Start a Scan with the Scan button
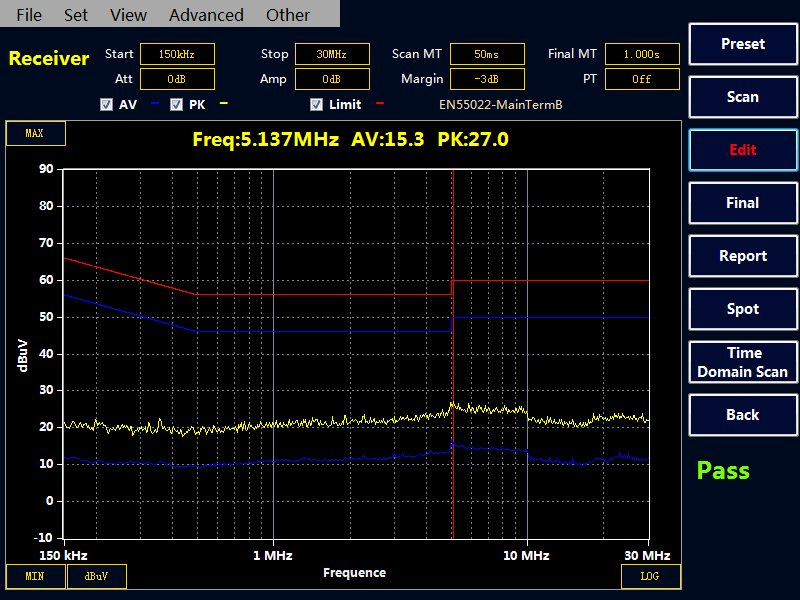This screenshot has width=800, height=600. [743, 97]
